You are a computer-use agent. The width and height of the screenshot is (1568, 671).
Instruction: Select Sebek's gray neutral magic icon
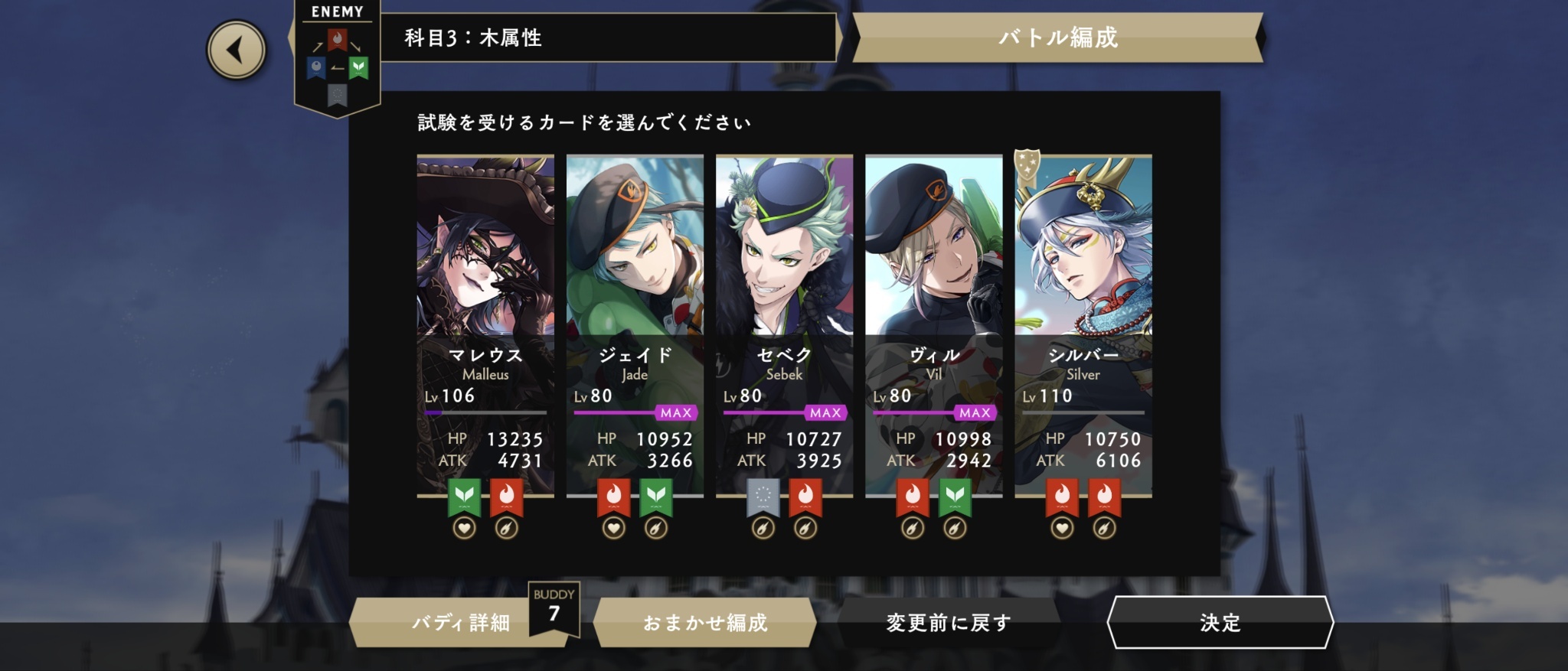click(763, 497)
